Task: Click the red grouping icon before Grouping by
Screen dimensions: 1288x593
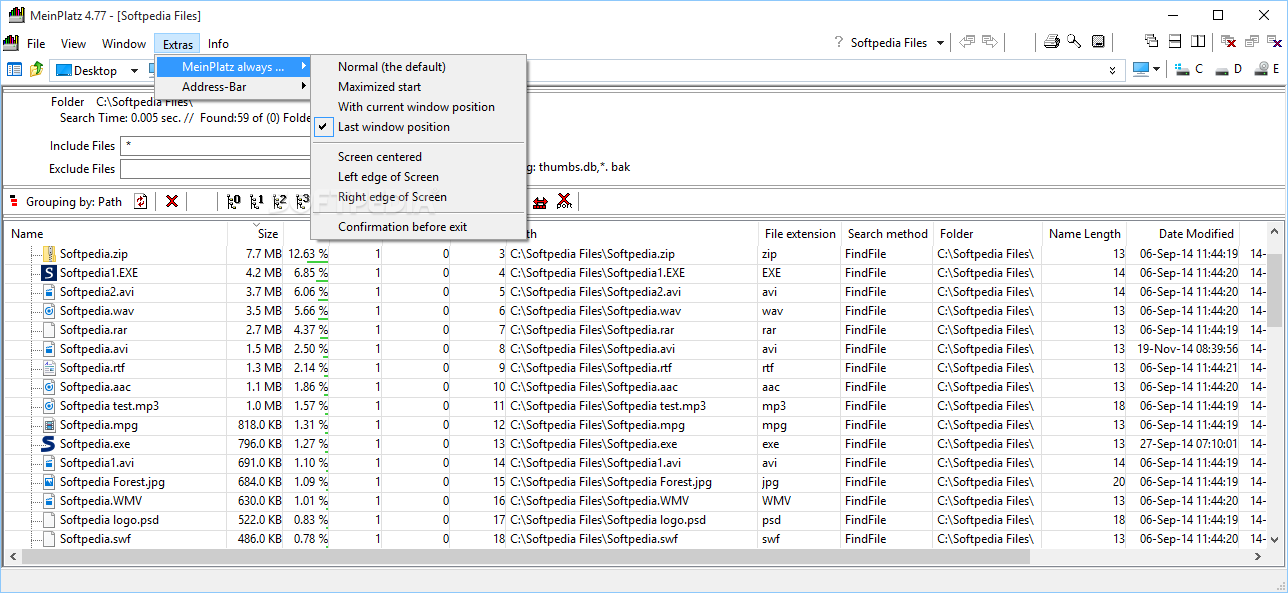Action: (14, 201)
